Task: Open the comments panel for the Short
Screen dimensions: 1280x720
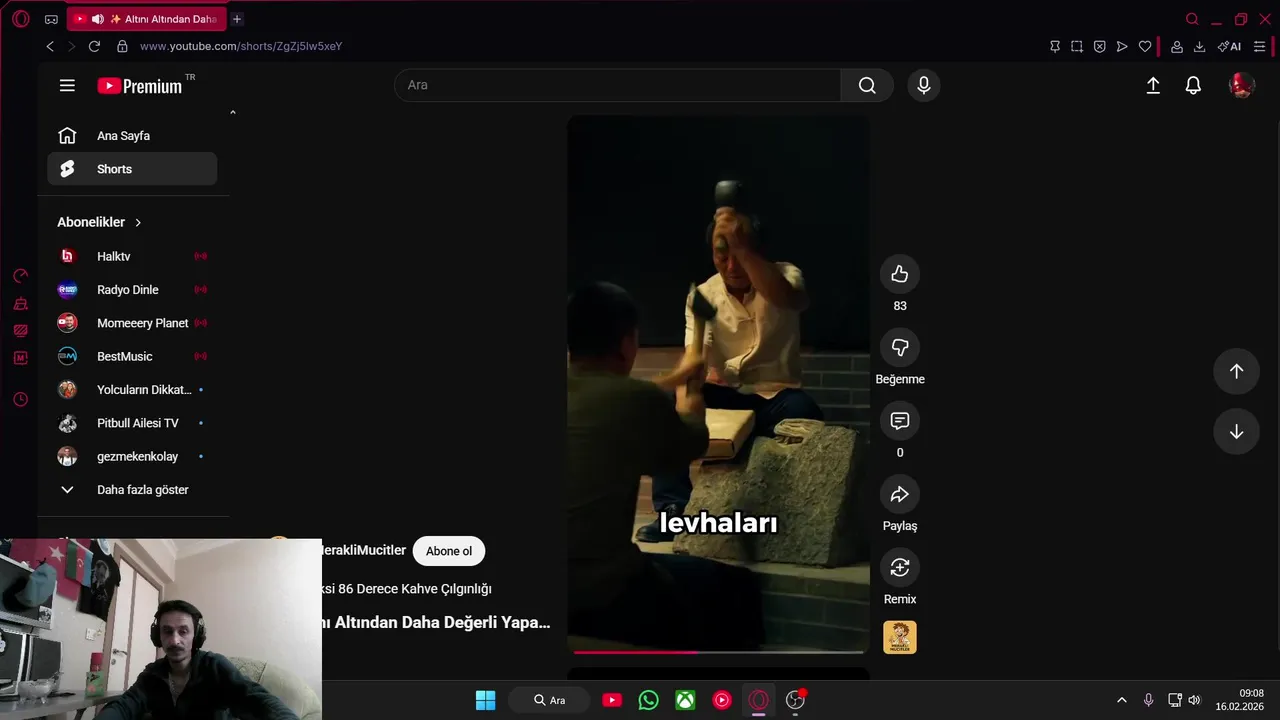Action: click(900, 421)
